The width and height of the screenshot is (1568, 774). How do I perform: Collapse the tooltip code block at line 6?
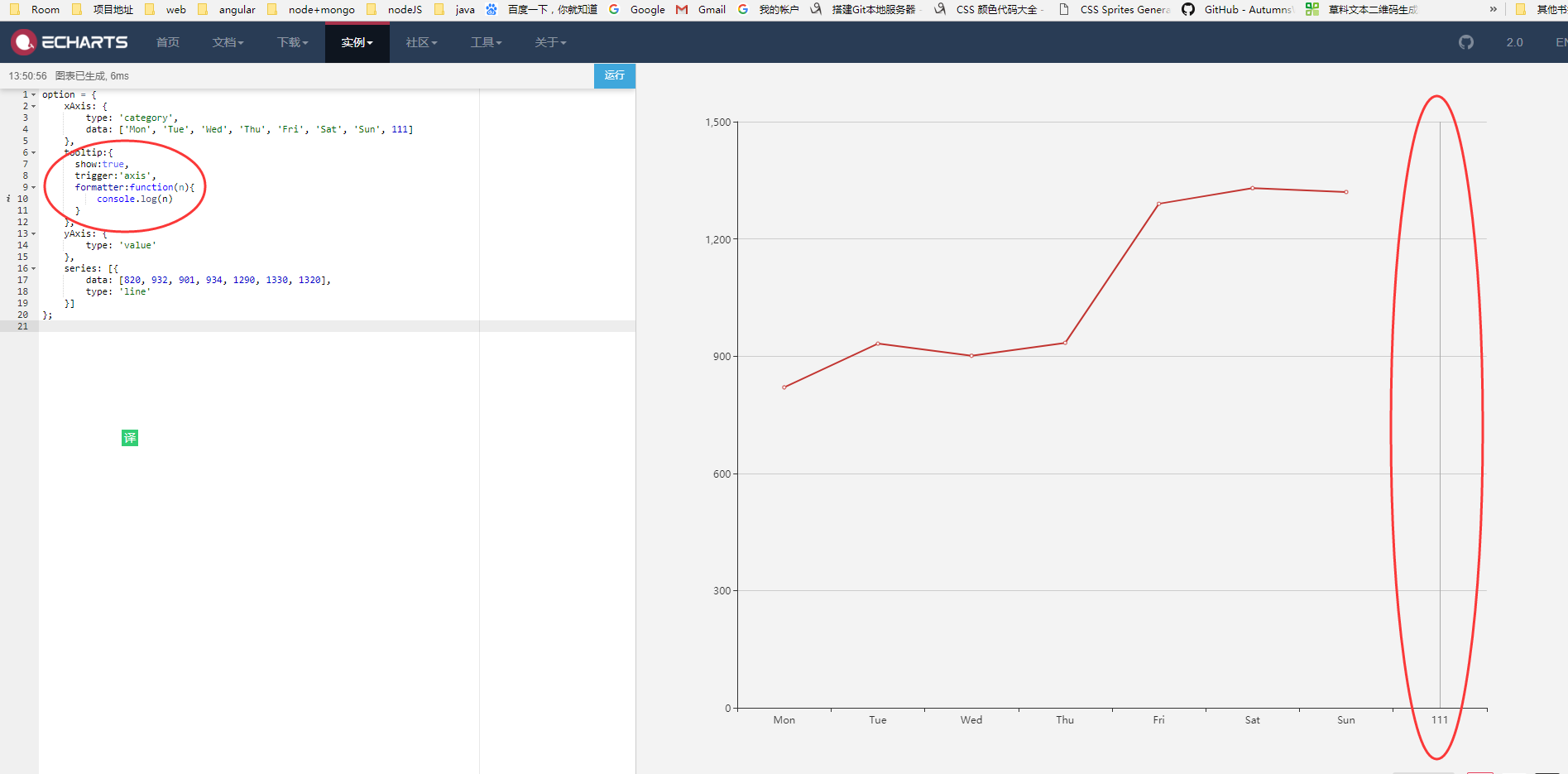(34, 152)
